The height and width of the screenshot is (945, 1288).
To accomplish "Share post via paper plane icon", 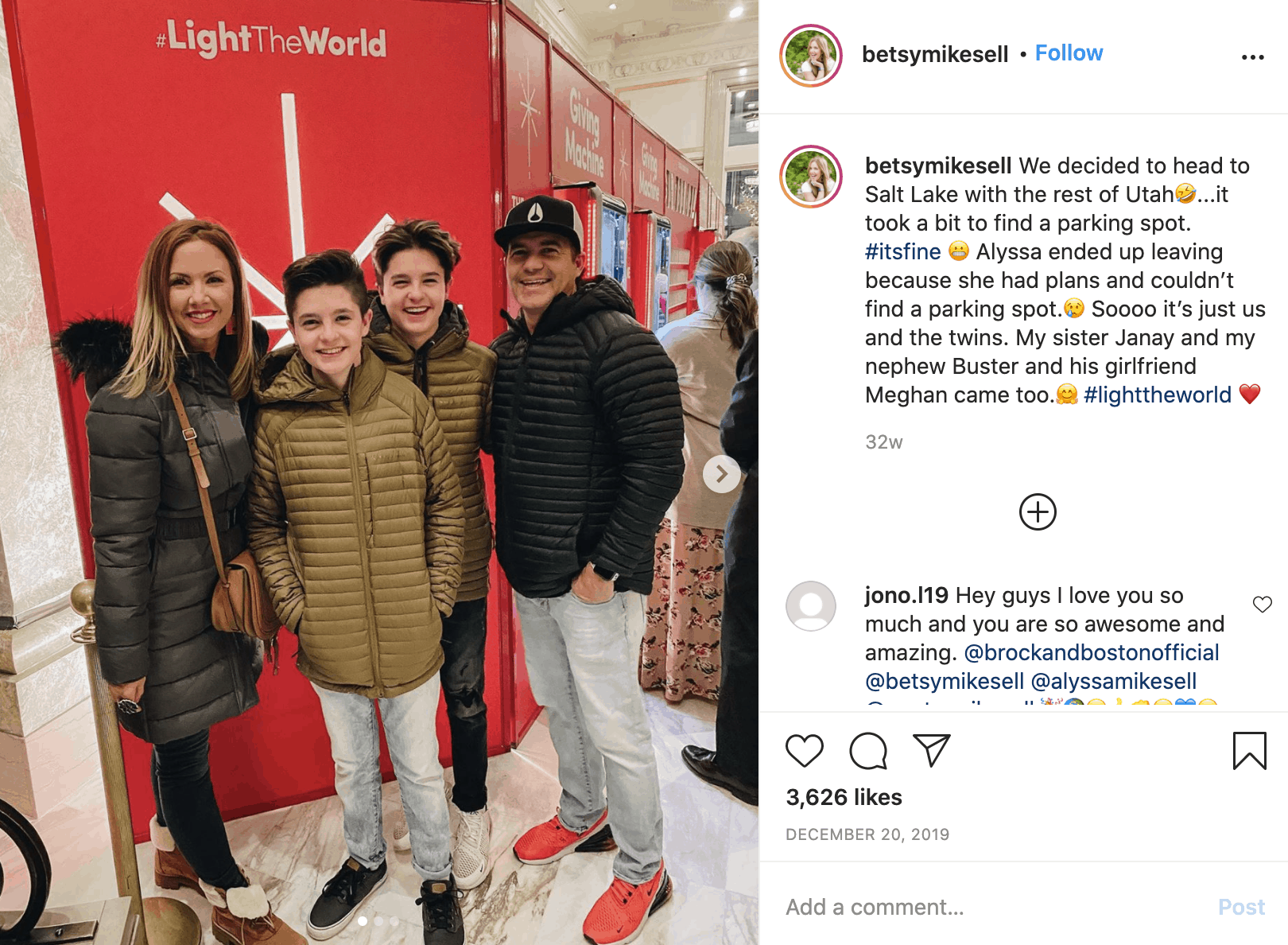I will (932, 750).
